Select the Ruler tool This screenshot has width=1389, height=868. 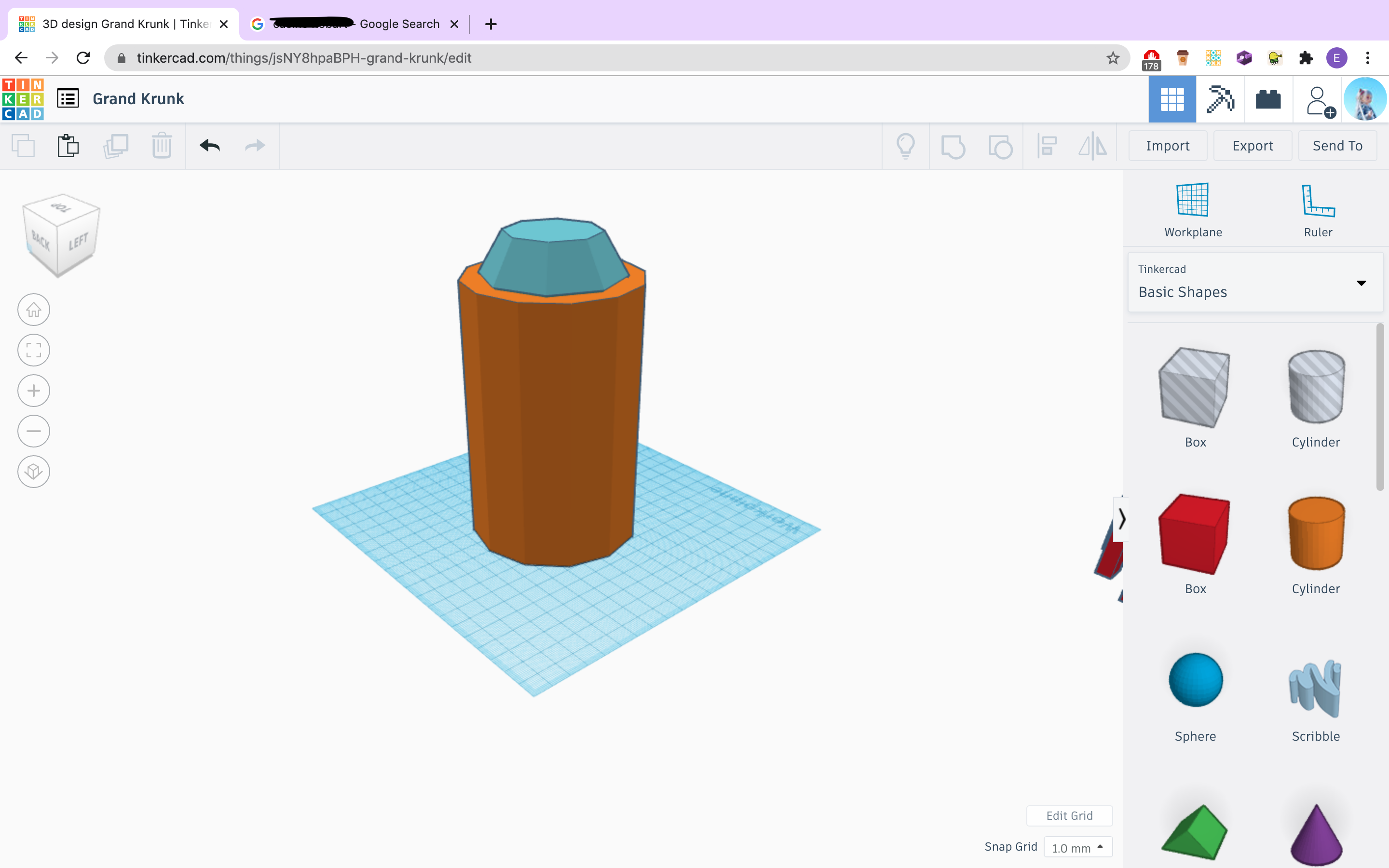pos(1318,210)
